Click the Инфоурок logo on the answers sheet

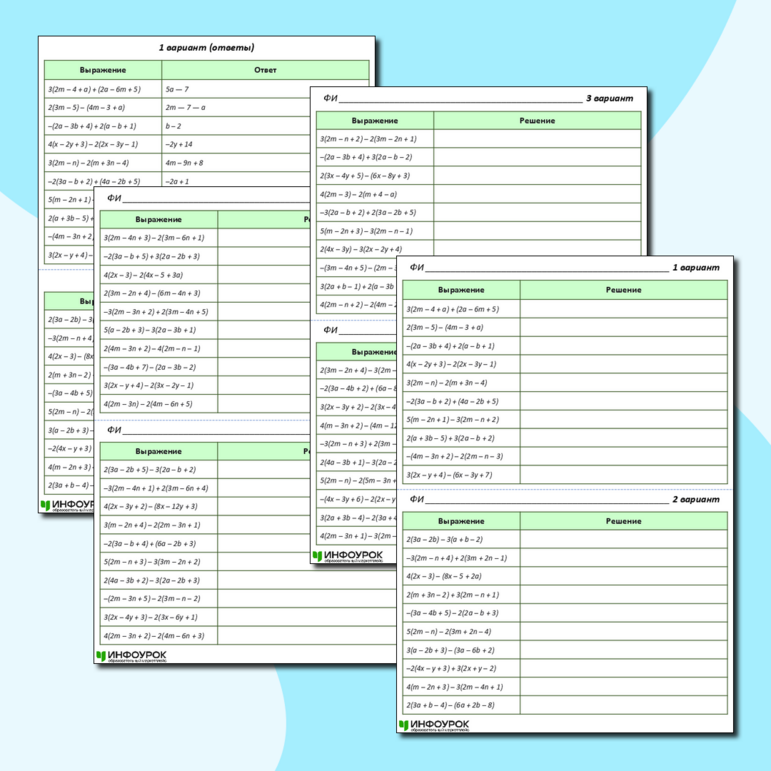(67, 506)
